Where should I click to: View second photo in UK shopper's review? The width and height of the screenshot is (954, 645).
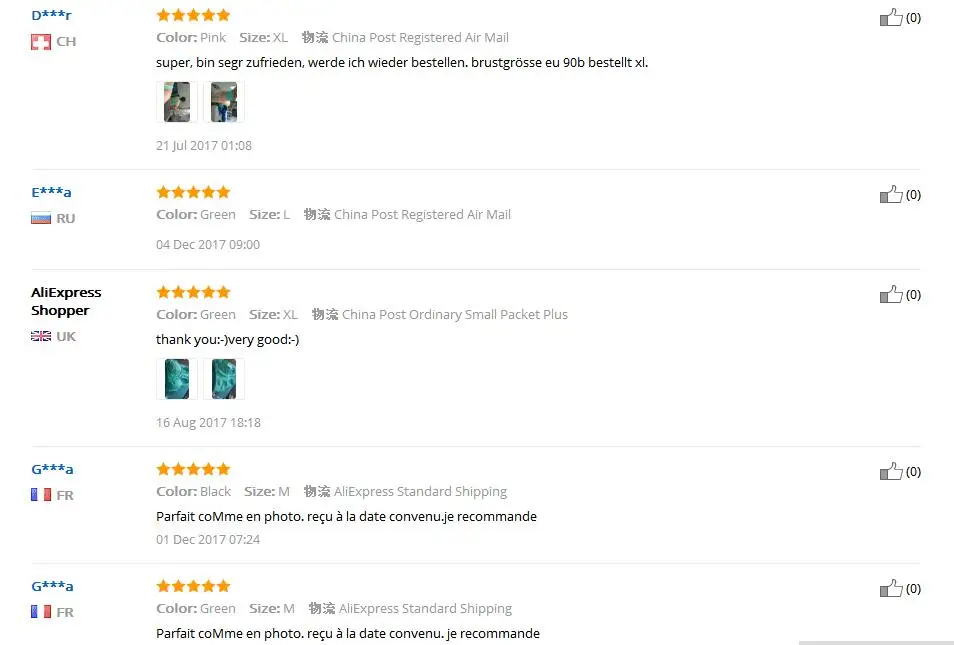coord(224,379)
